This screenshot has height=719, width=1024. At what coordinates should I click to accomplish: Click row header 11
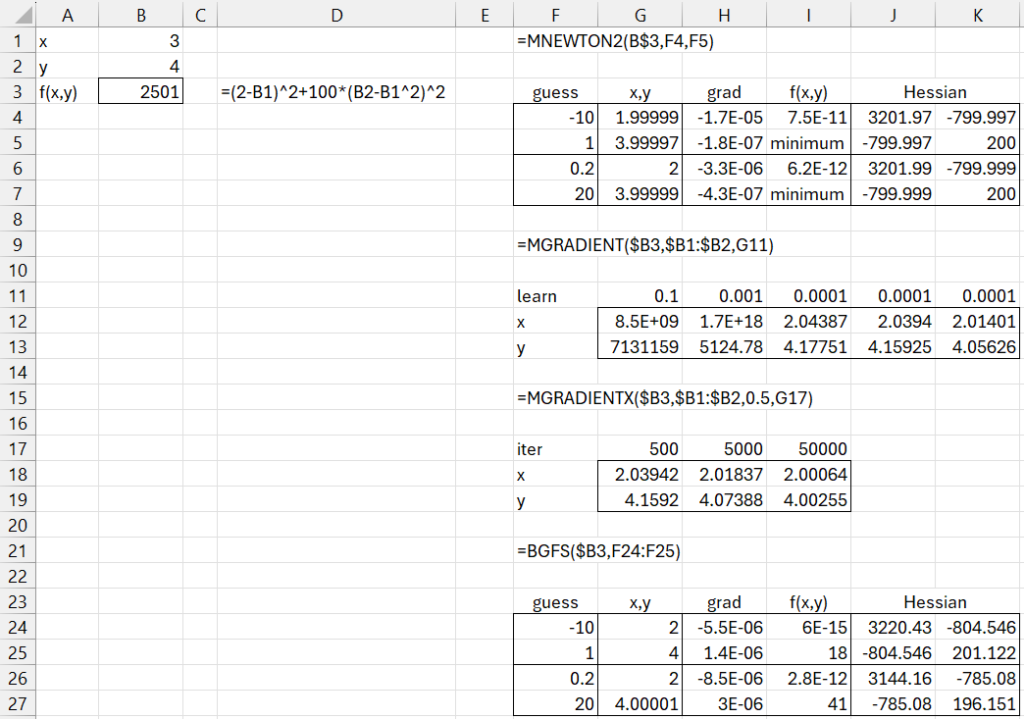tap(15, 296)
